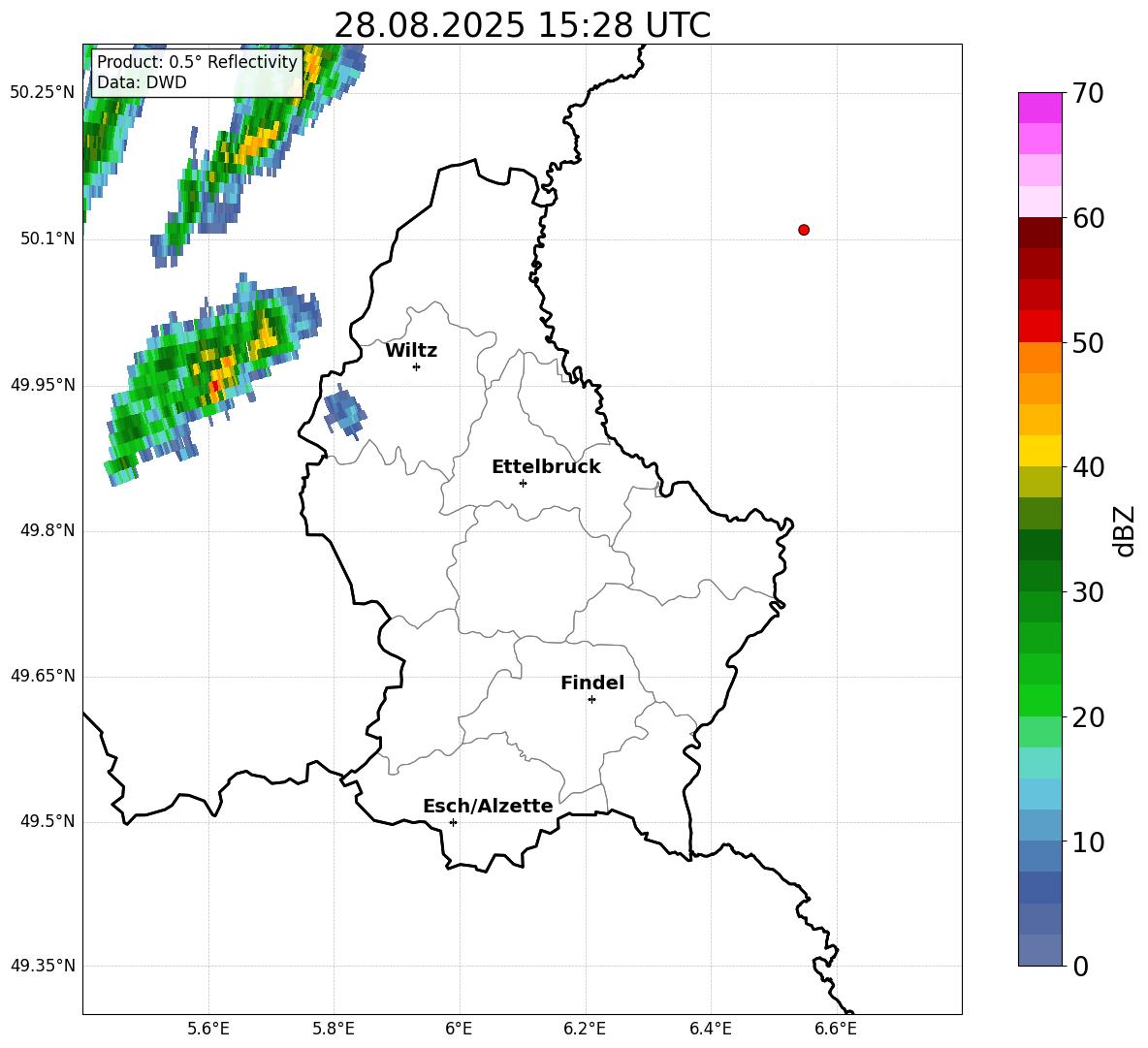
Task: Click the 6°E longitude label
Action: (459, 1029)
